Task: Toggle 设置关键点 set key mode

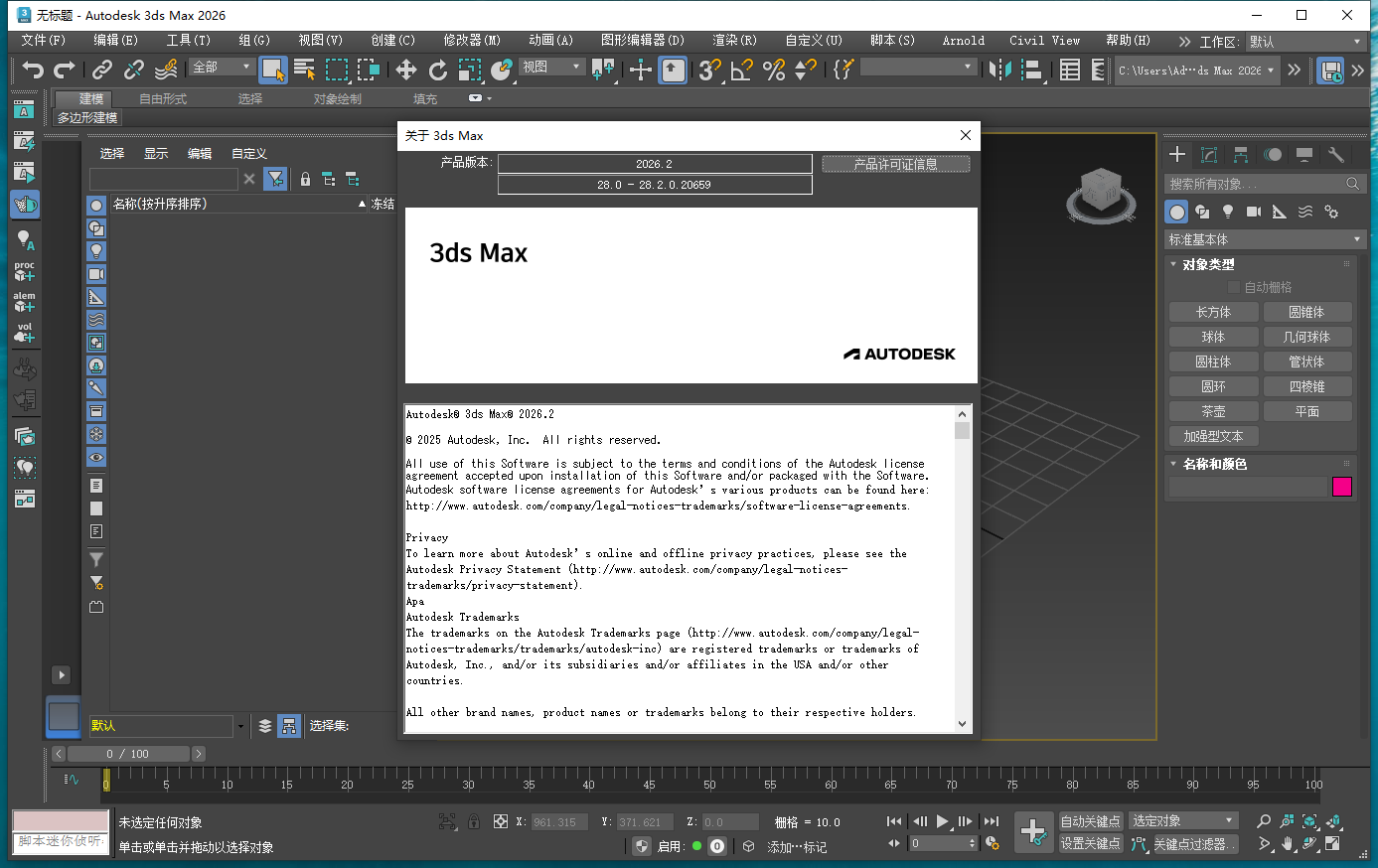Action: 1090,843
